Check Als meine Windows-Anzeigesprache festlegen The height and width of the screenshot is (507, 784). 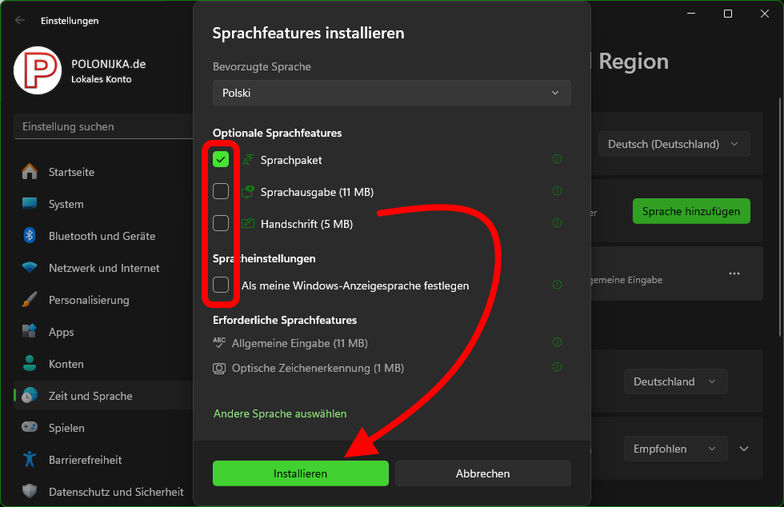221,285
